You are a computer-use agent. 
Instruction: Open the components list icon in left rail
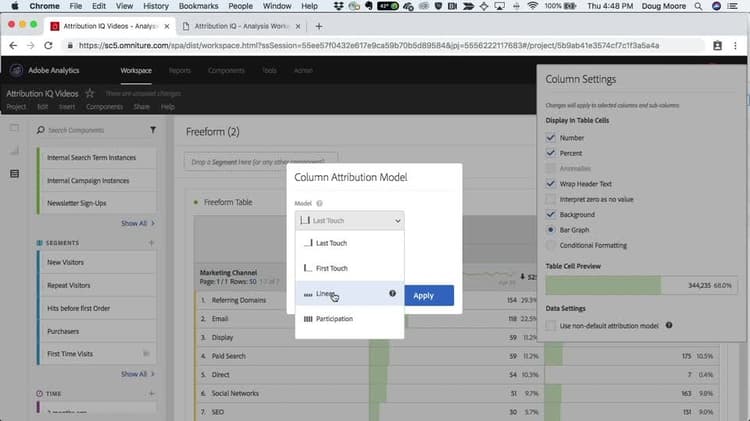pyautogui.click(x=14, y=174)
